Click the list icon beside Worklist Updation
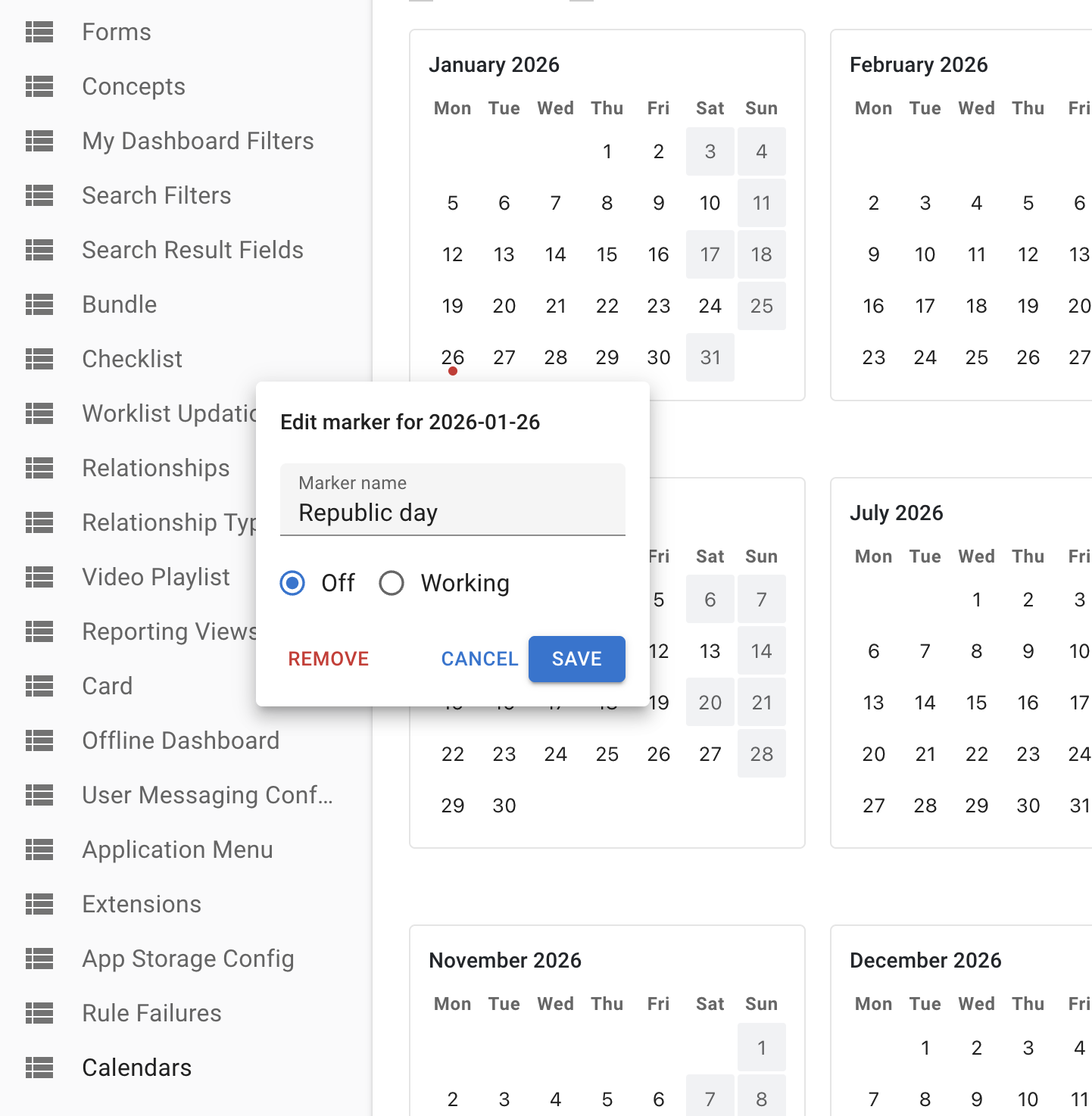 point(39,413)
